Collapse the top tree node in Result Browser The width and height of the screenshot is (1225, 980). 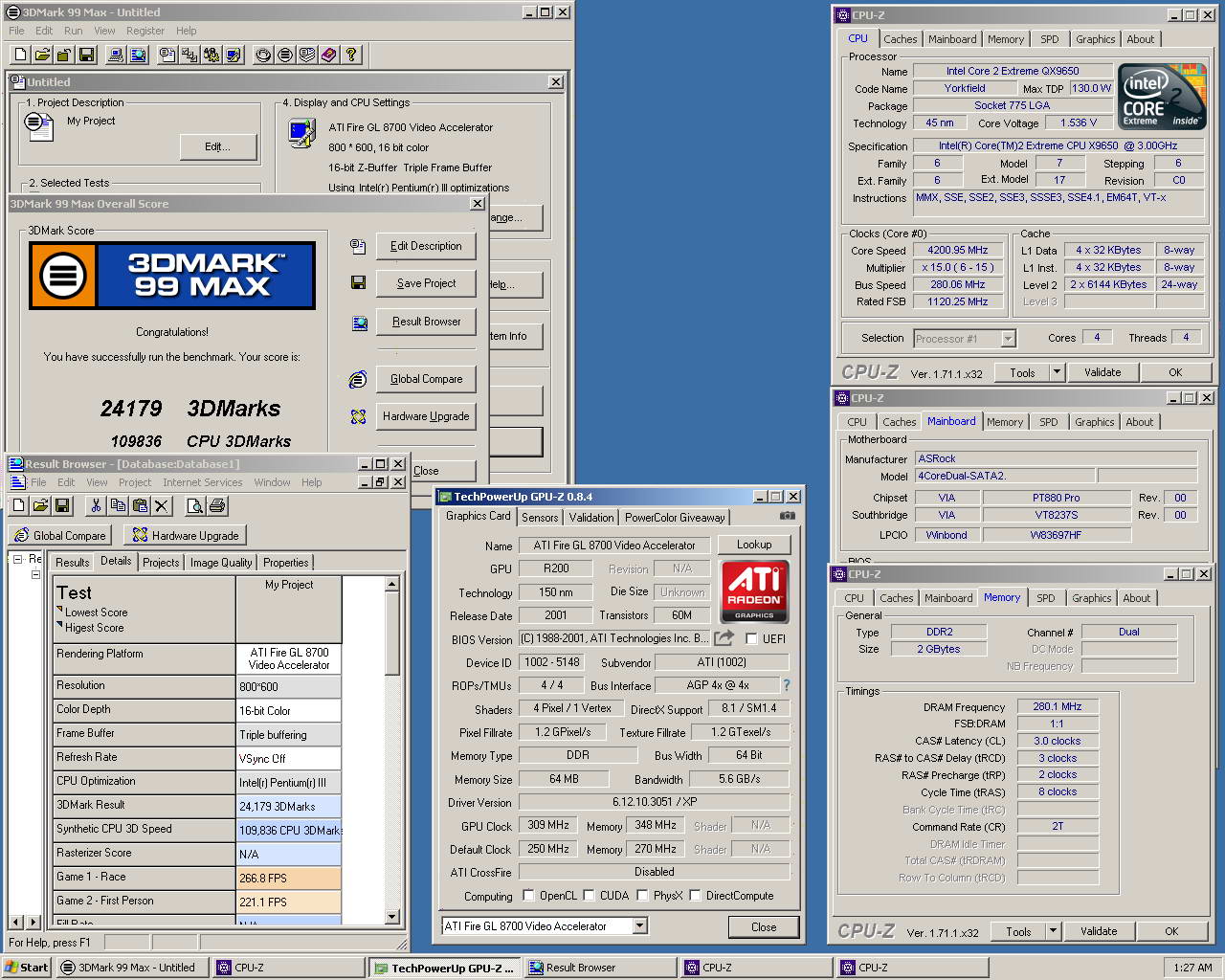click(x=17, y=559)
